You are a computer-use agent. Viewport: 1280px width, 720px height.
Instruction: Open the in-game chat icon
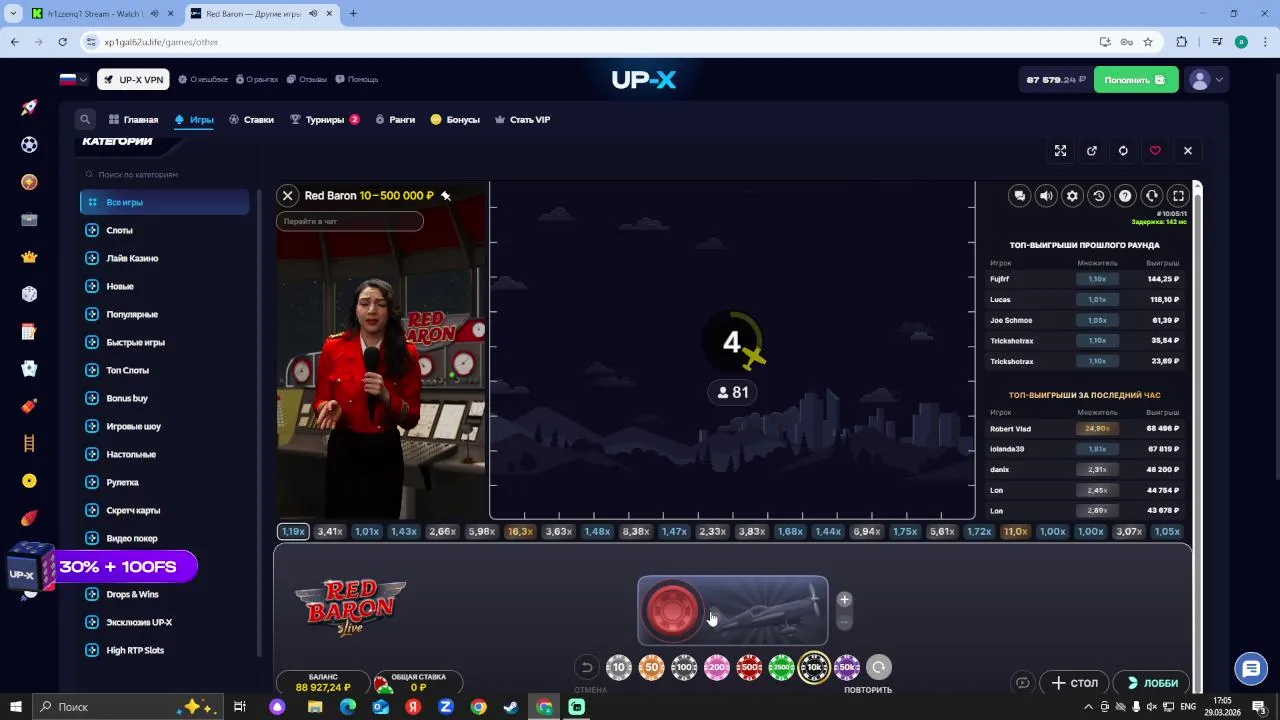pos(1019,196)
